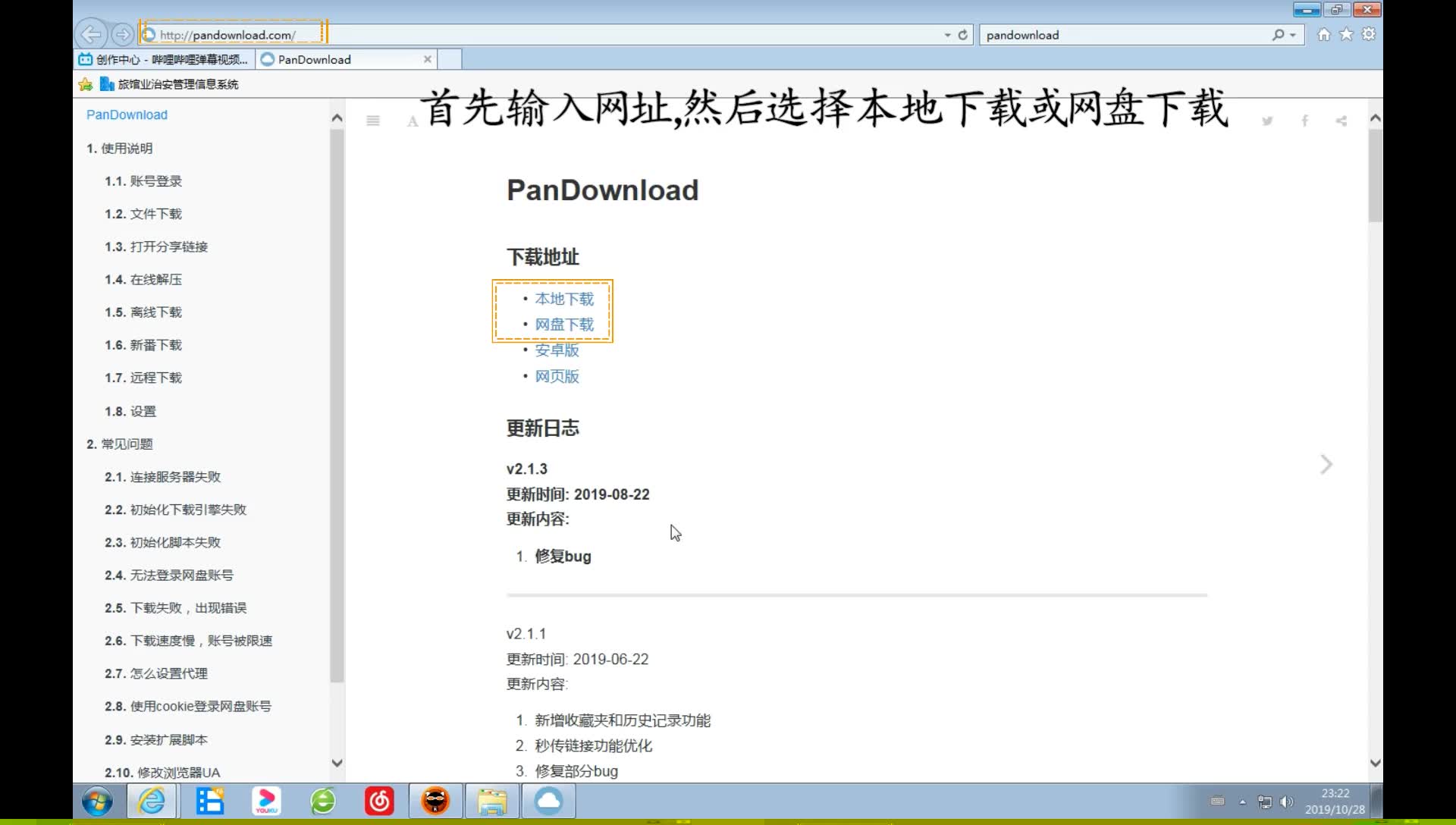Open 2.6. 下载速度慢，账号被限速 section
The image size is (1456, 825).
pos(189,641)
